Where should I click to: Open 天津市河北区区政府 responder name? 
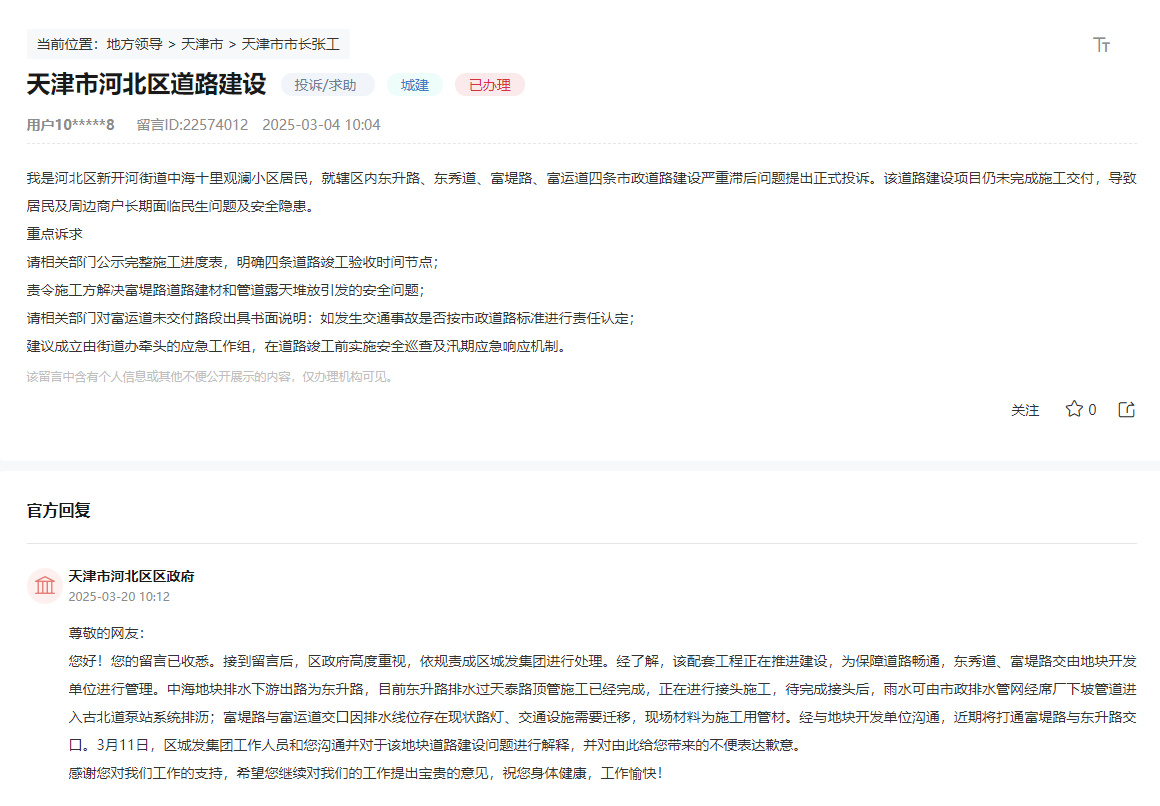click(131, 576)
